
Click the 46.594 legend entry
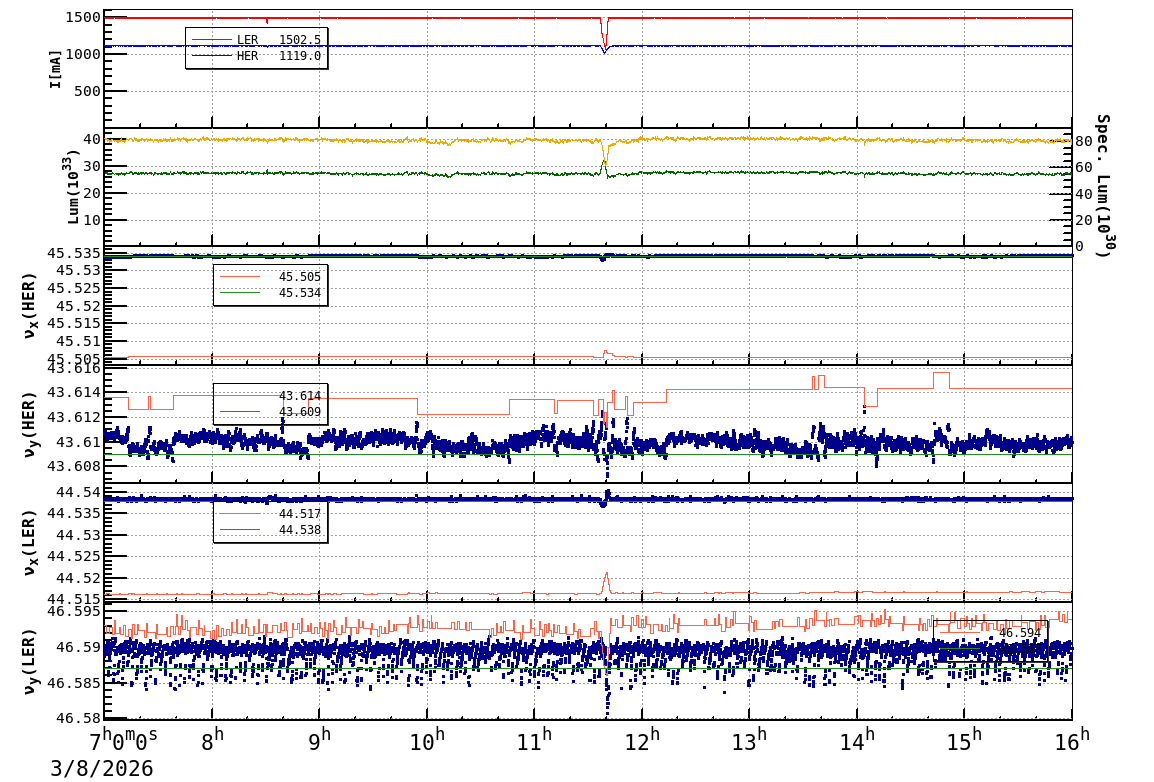click(x=1018, y=632)
